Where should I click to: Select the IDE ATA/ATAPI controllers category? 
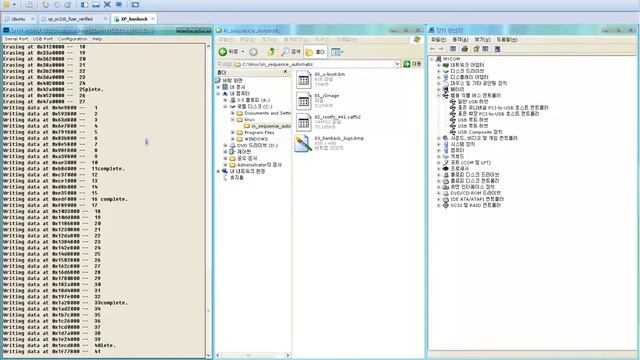point(473,199)
